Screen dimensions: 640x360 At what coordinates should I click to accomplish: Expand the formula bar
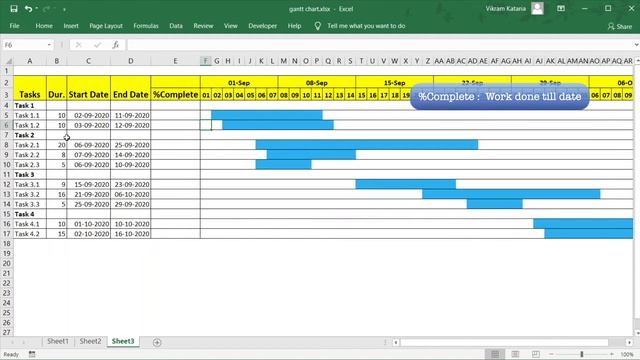point(636,45)
